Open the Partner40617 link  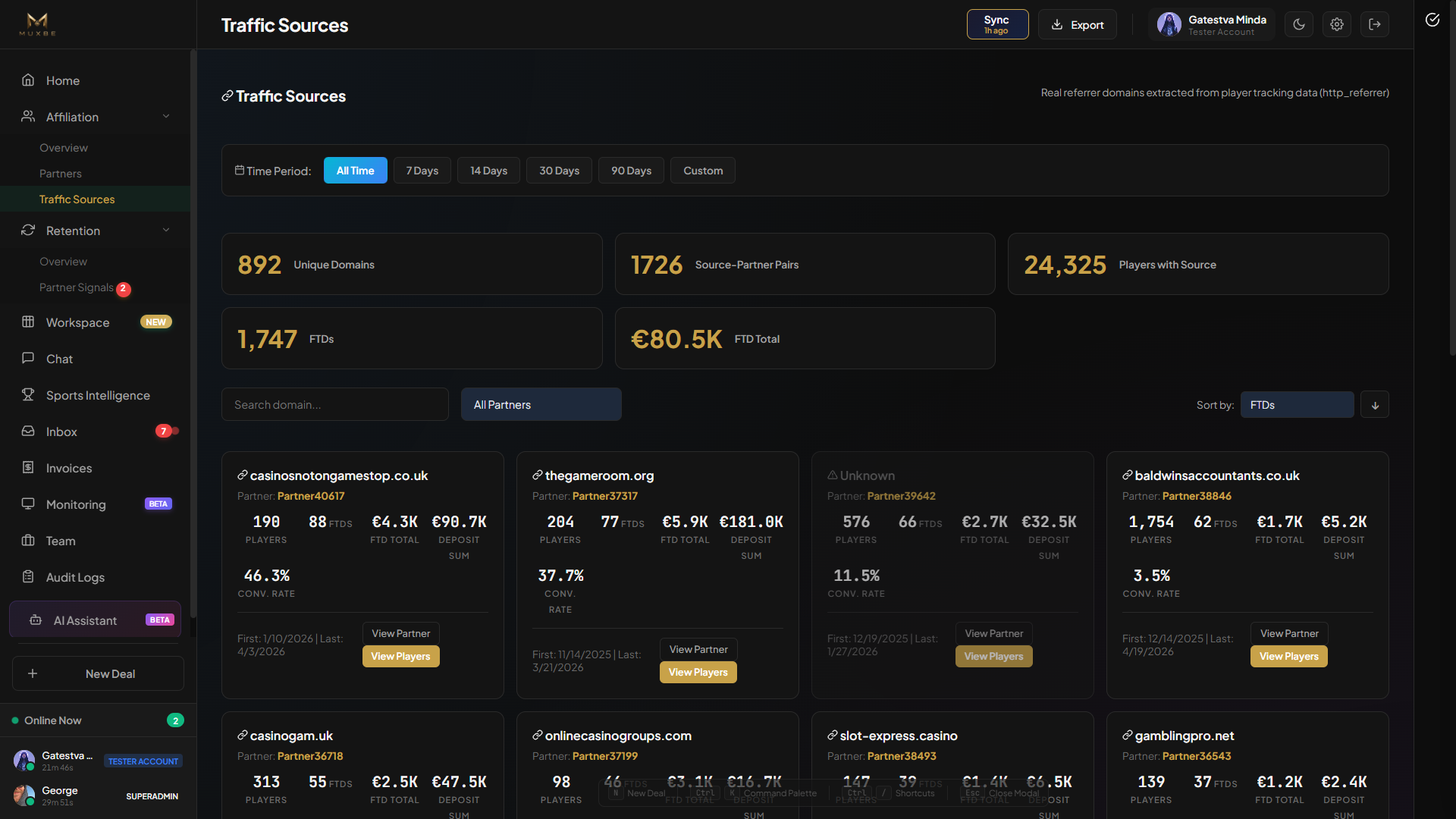[311, 496]
